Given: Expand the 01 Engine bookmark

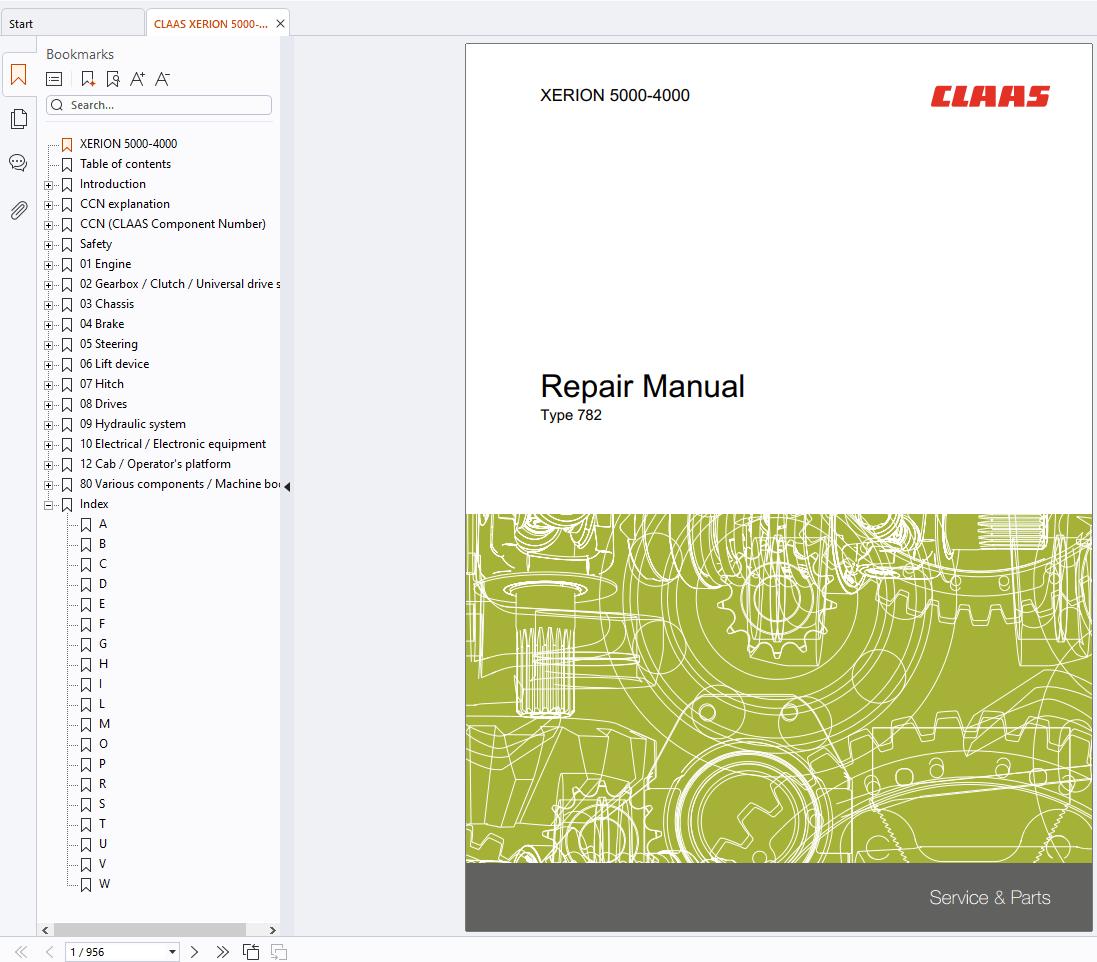Looking at the screenshot, I should (48, 265).
